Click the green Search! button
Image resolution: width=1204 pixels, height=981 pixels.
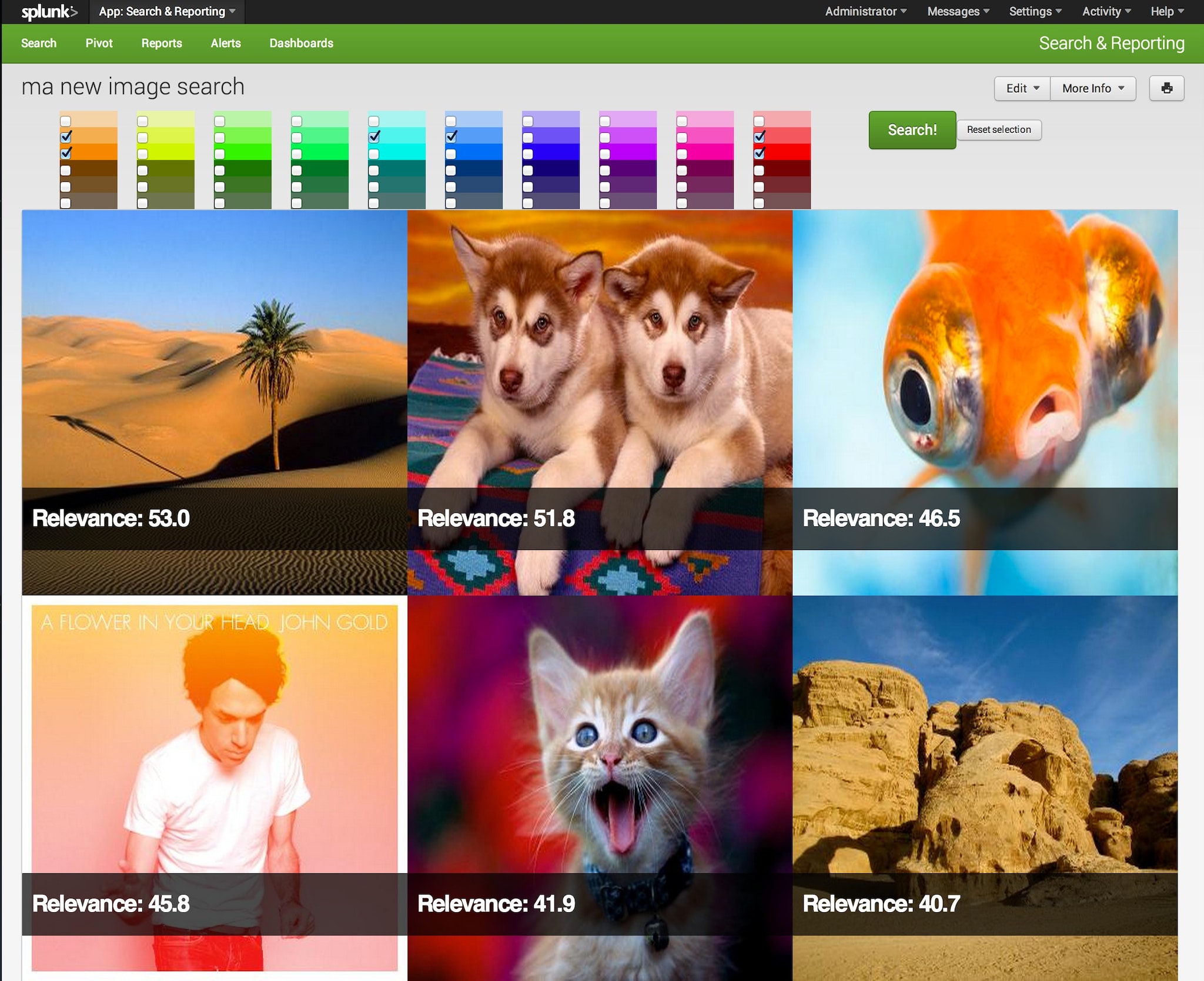(x=912, y=130)
